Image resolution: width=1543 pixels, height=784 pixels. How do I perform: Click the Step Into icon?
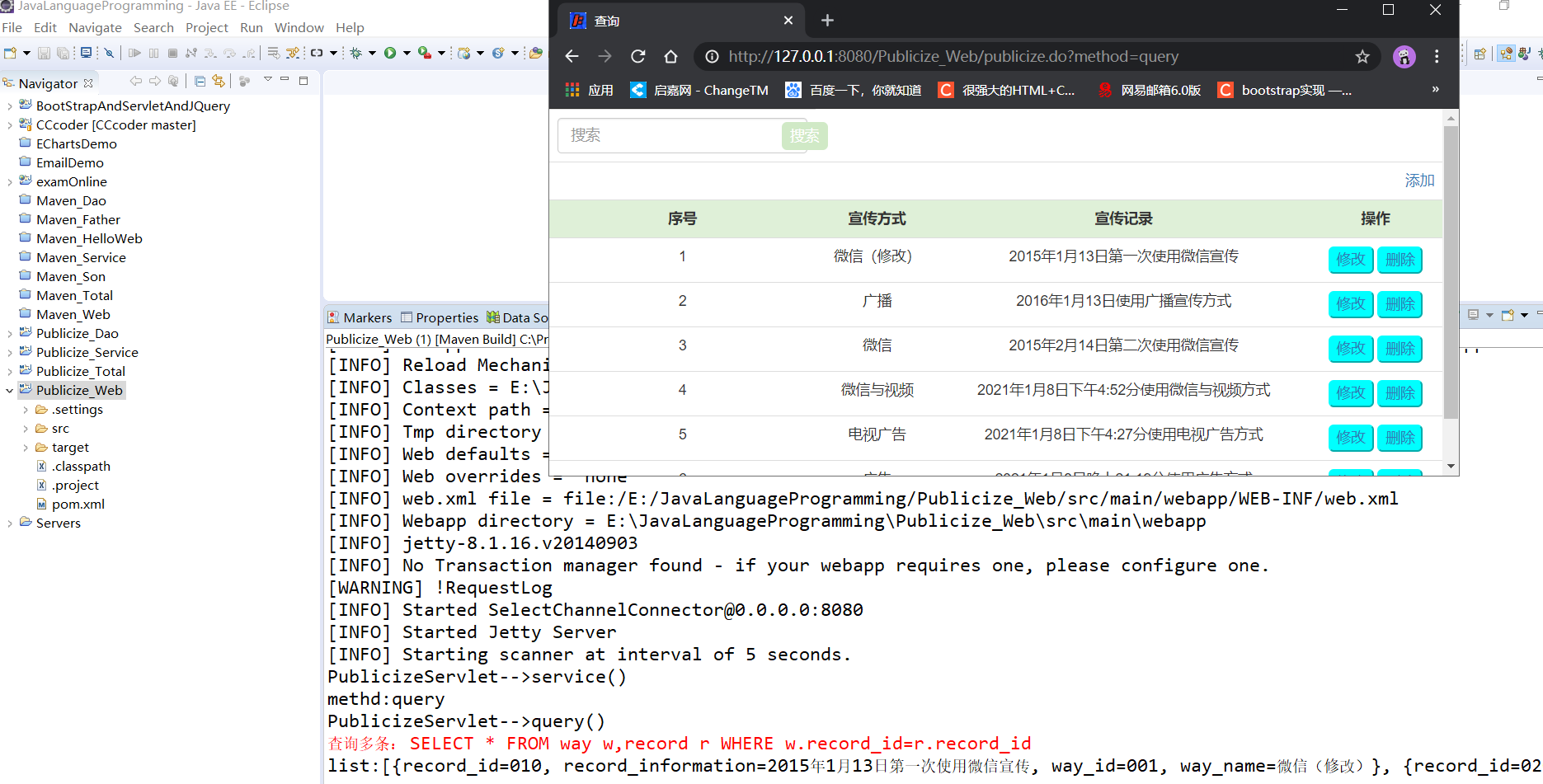[210, 53]
